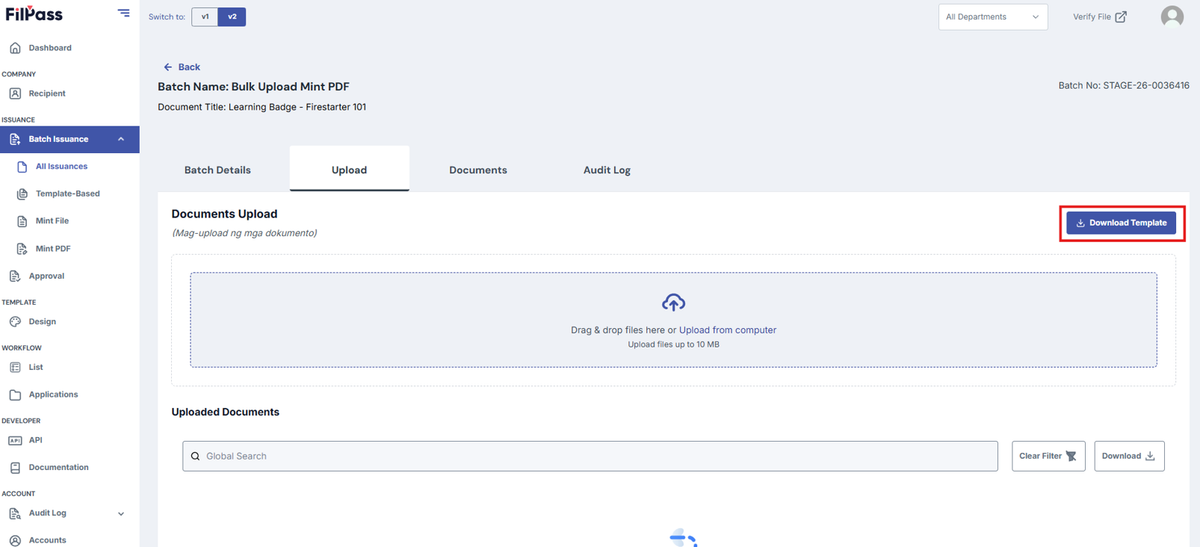Click the Download Template button
This screenshot has width=1200, height=547.
tap(1121, 223)
